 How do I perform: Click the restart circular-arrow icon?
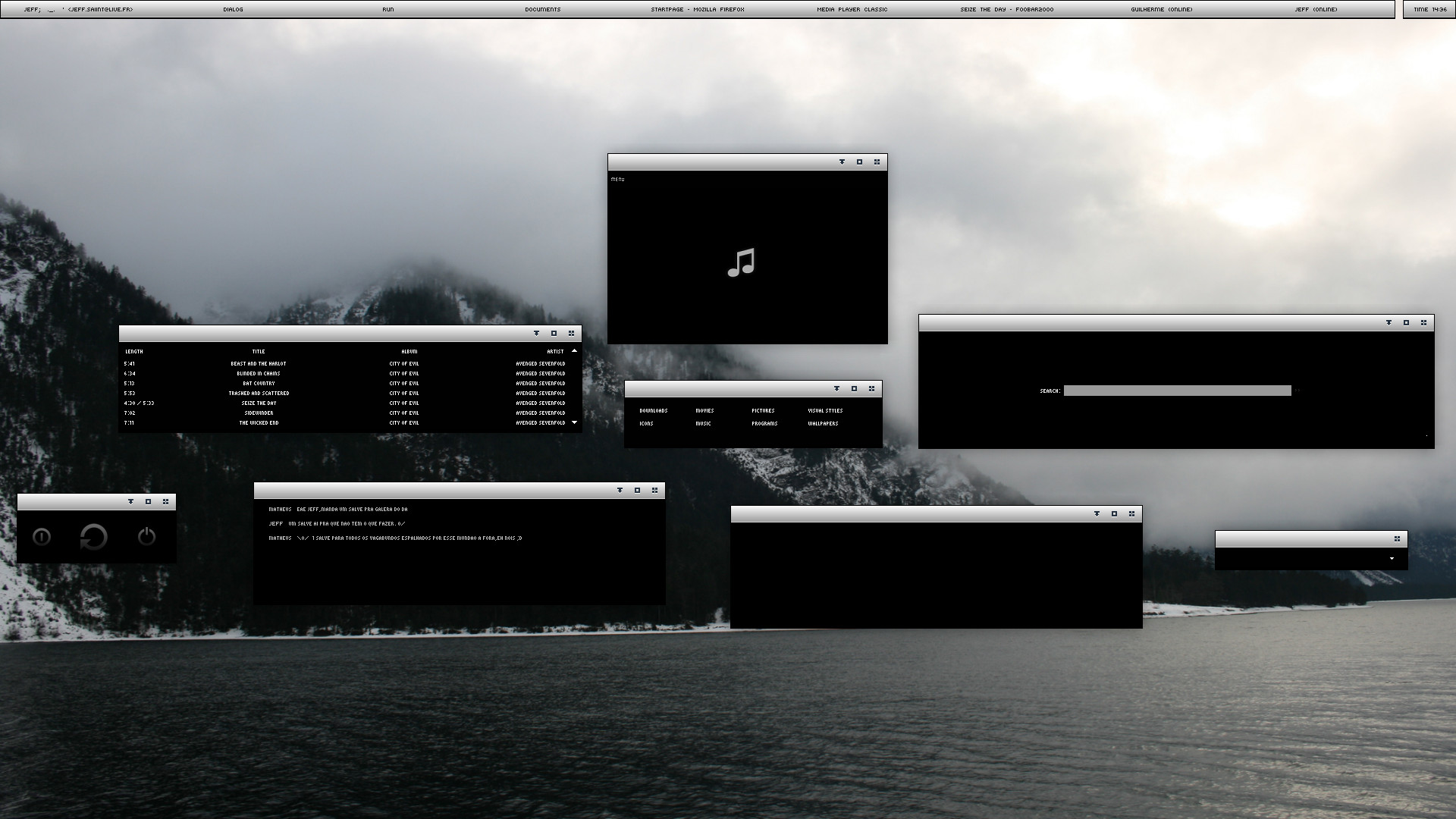[94, 537]
